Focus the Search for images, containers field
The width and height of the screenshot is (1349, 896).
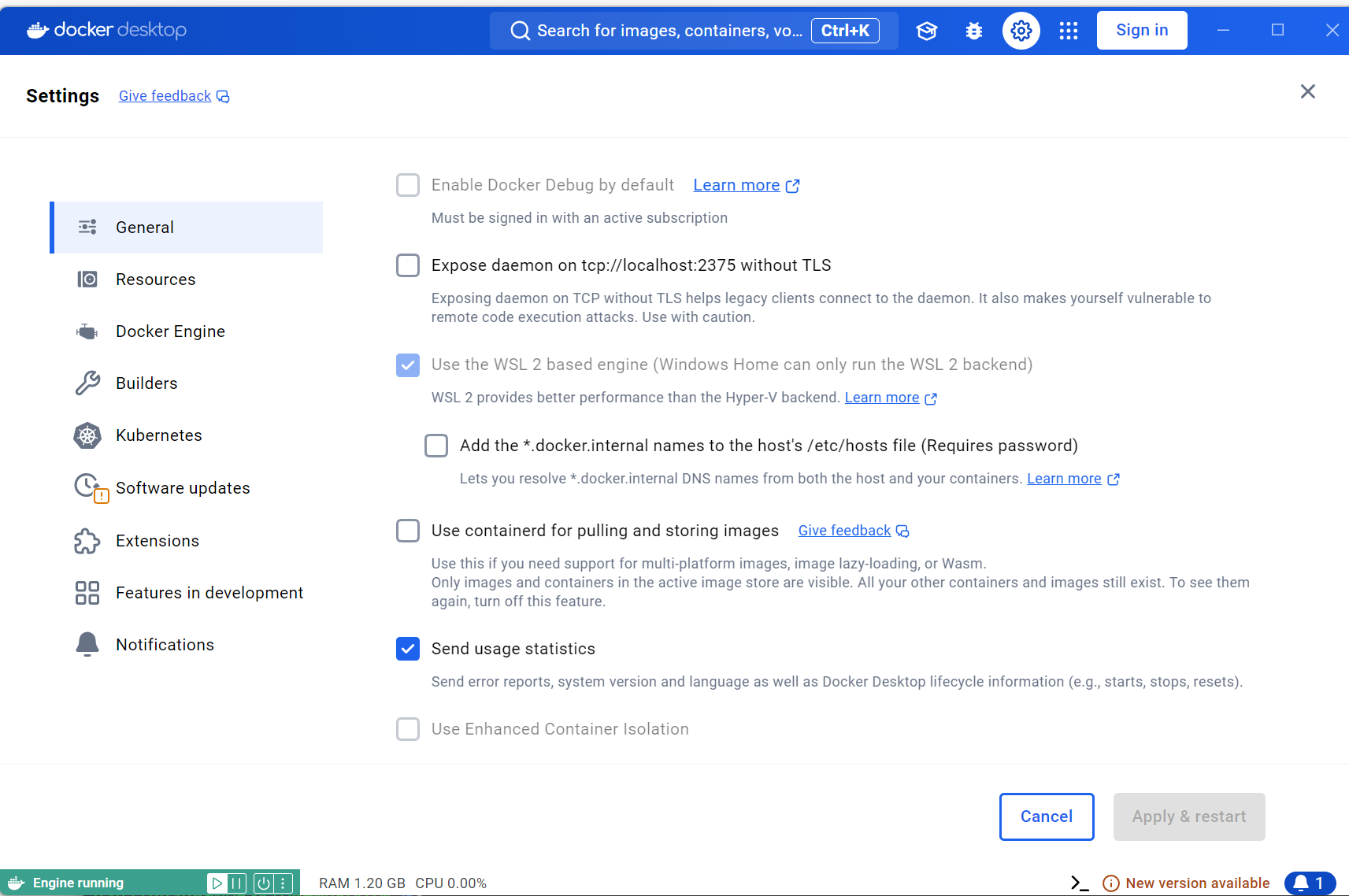coord(694,31)
